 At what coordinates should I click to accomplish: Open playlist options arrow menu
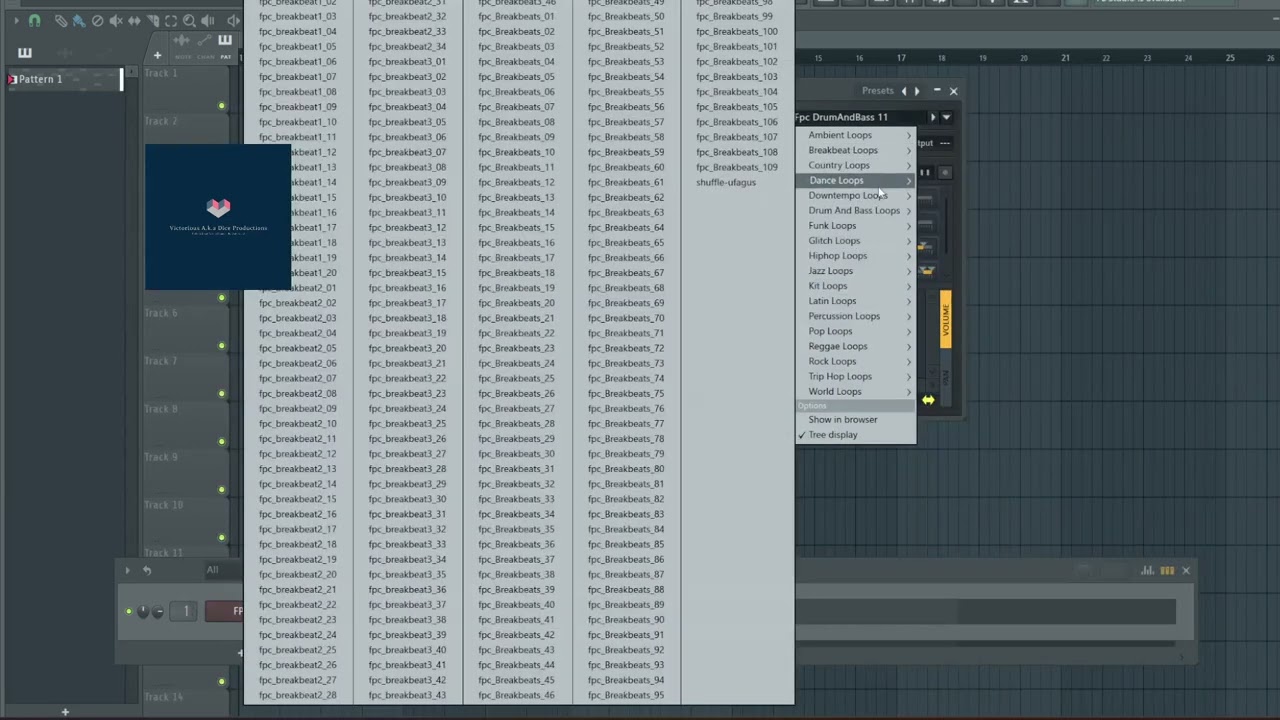coord(15,20)
